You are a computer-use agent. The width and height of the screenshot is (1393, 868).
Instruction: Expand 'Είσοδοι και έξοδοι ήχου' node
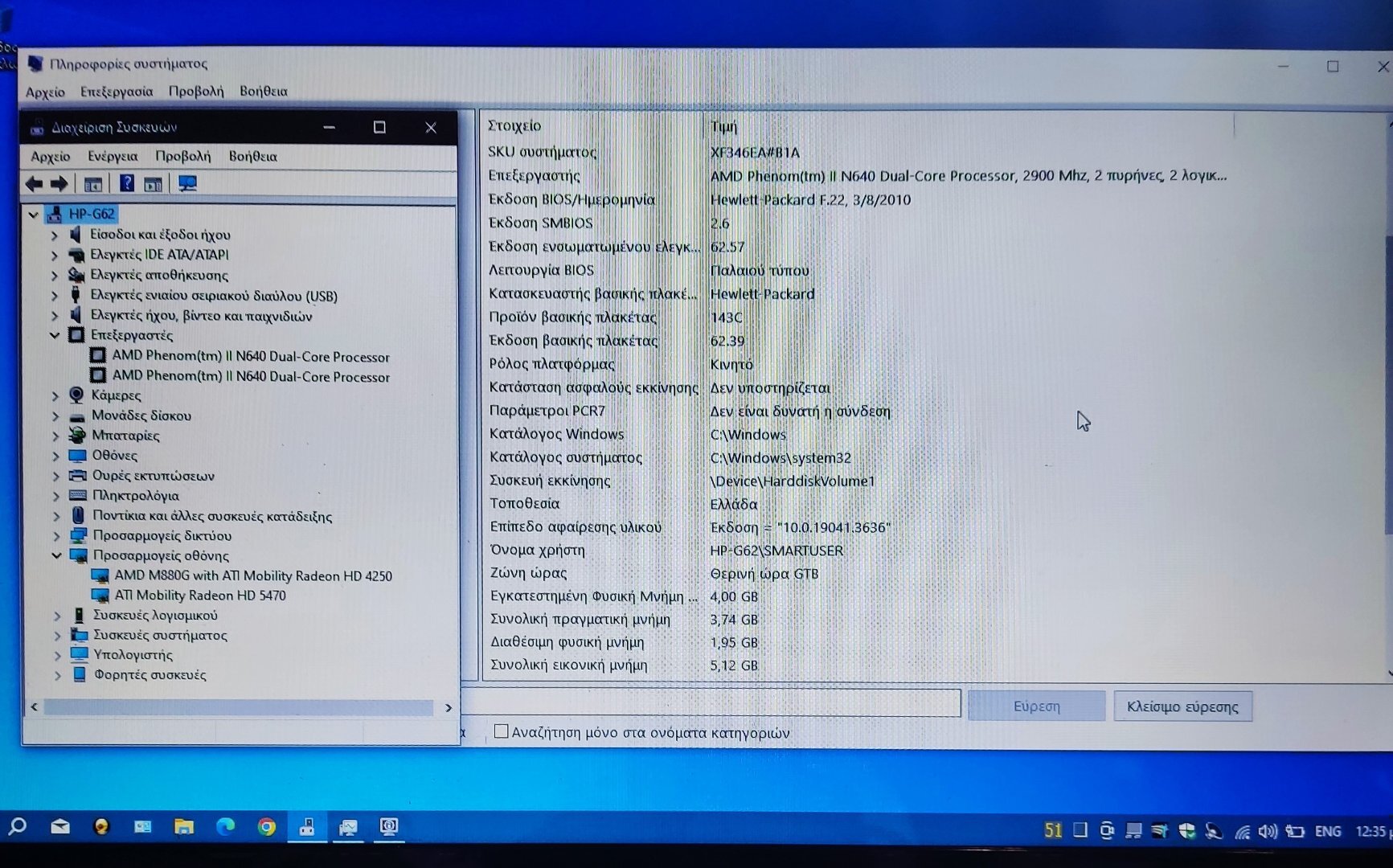55,235
